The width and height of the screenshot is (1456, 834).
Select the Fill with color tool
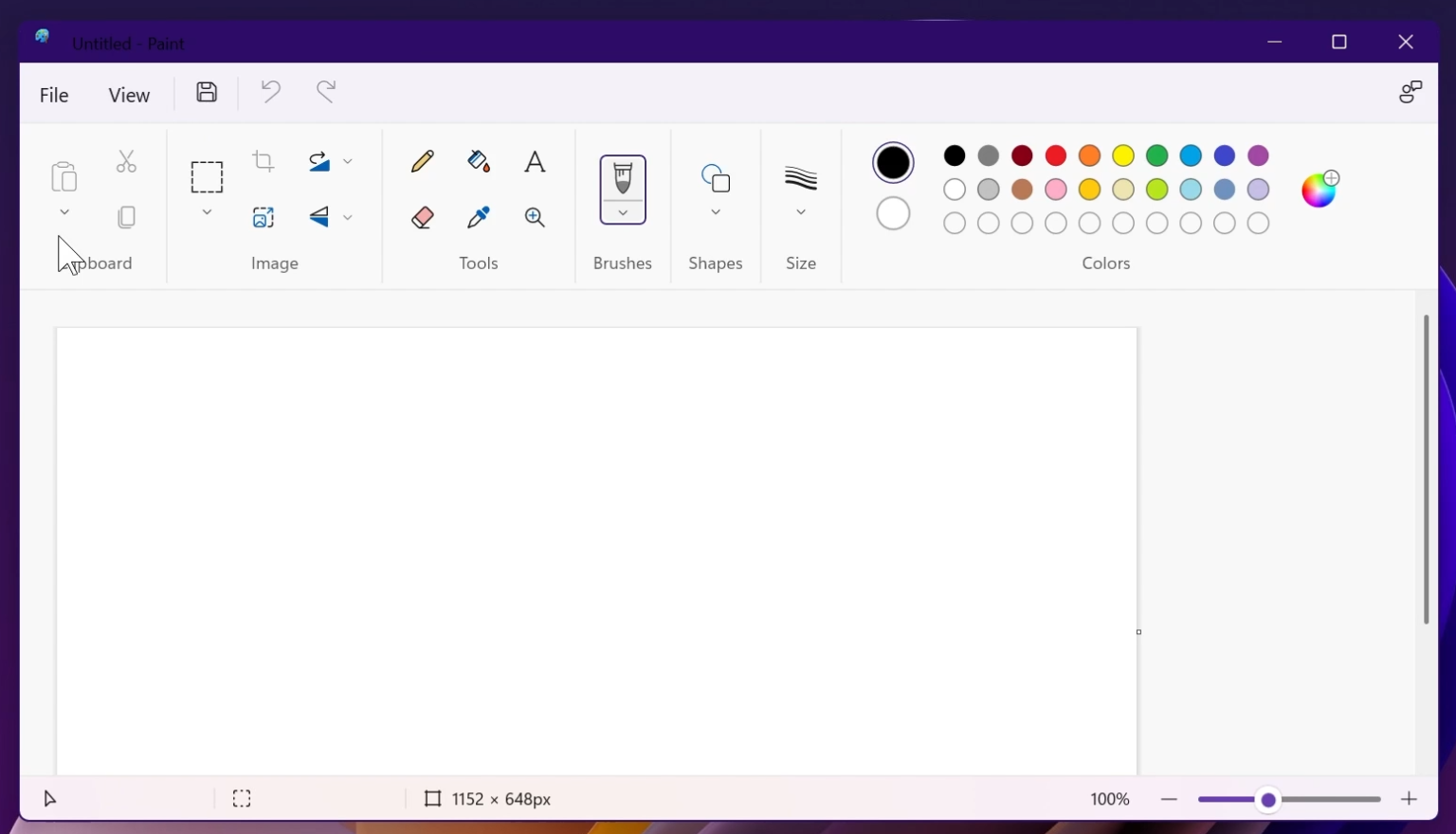tap(478, 161)
